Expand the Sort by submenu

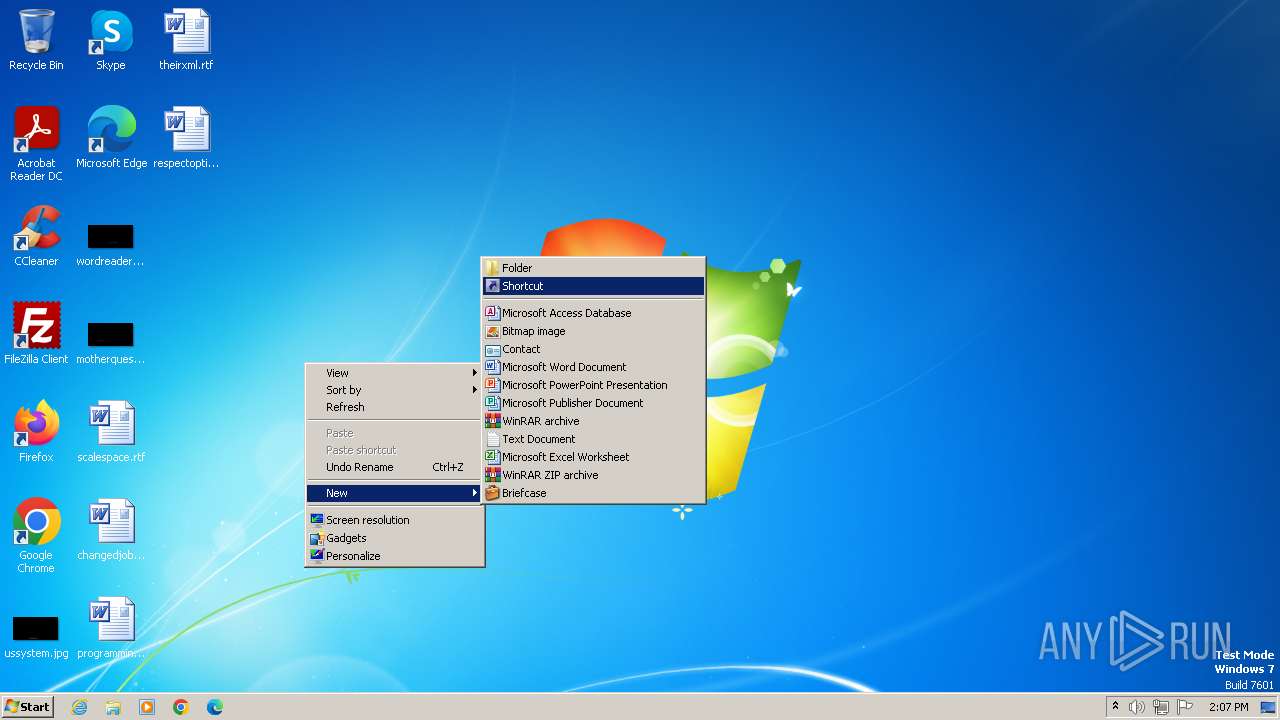pos(395,390)
